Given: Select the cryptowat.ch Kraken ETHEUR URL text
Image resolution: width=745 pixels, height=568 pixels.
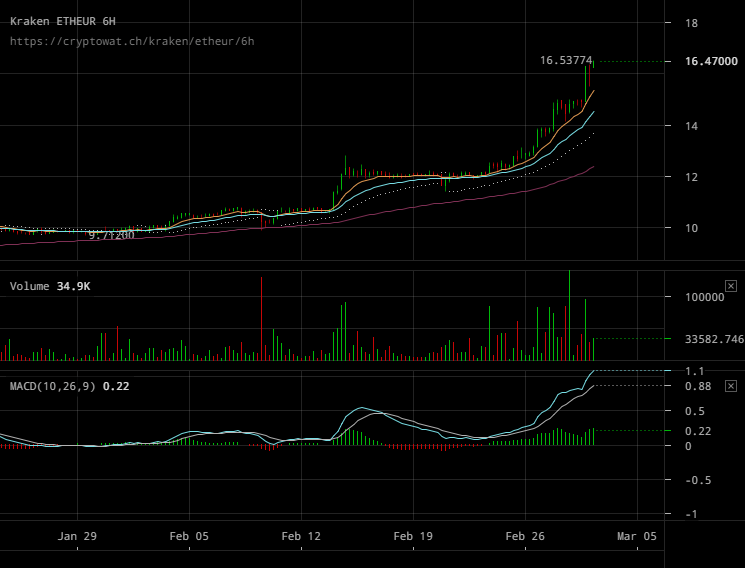Looking at the screenshot, I should [x=132, y=41].
